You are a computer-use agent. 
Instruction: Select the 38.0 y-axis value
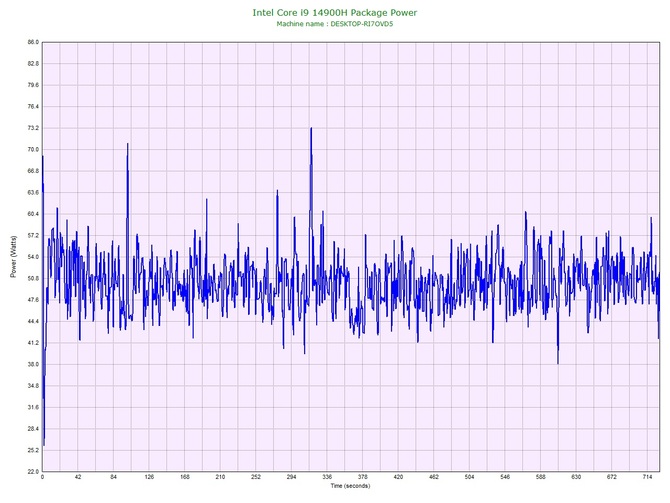coord(33,365)
